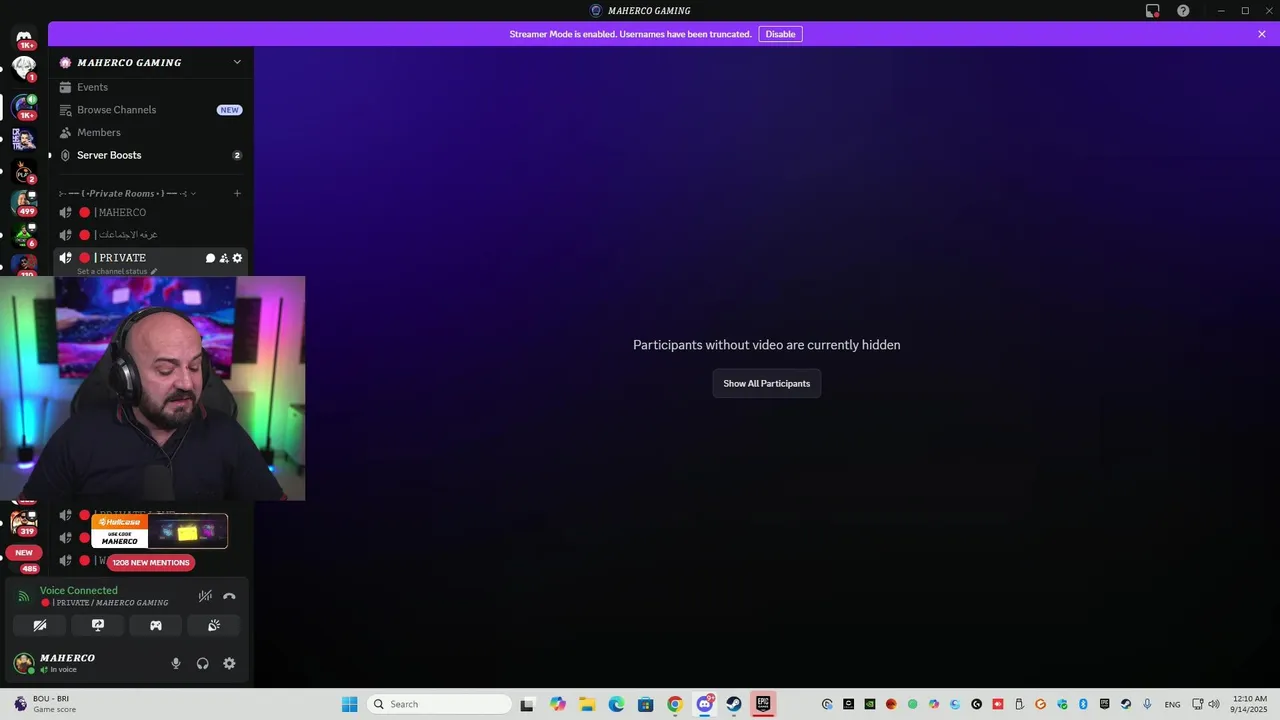Image resolution: width=1280 pixels, height=720 pixels.
Task: Click the NEW unread servers pill
Action: (x=24, y=552)
